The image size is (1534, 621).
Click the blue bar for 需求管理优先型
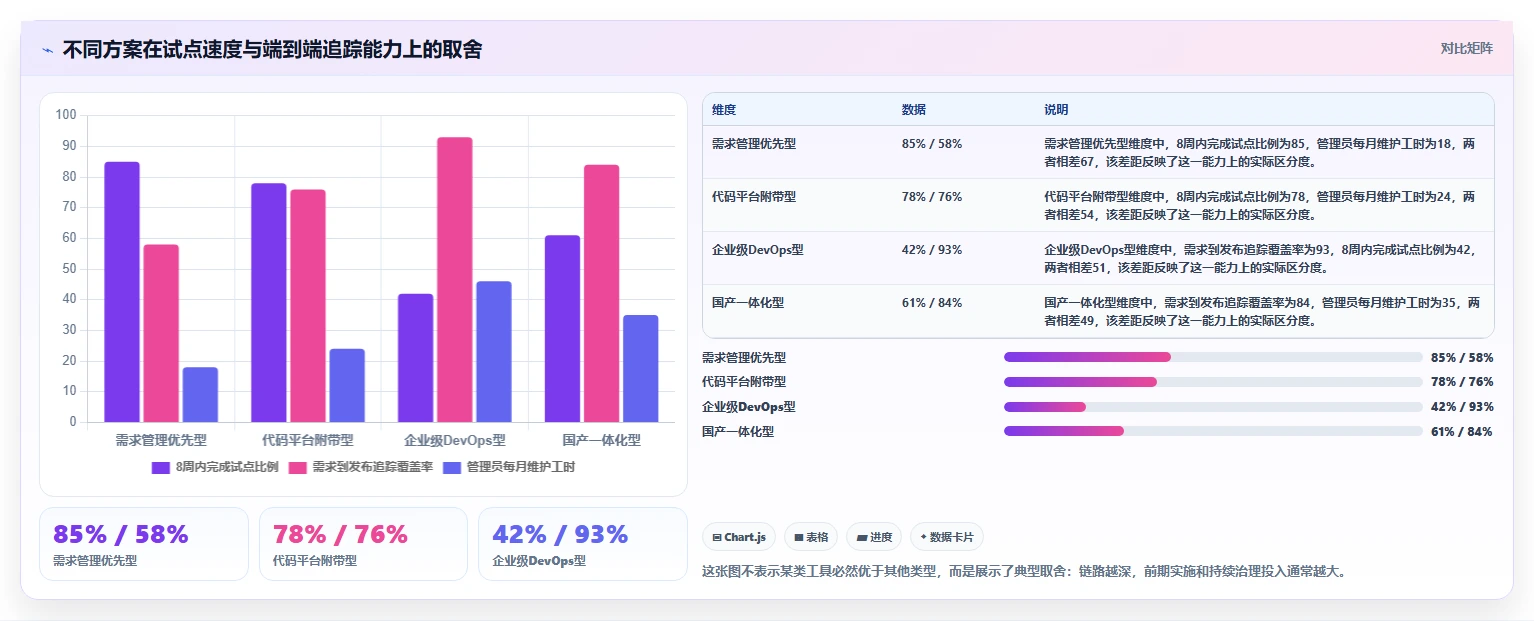tap(200, 395)
